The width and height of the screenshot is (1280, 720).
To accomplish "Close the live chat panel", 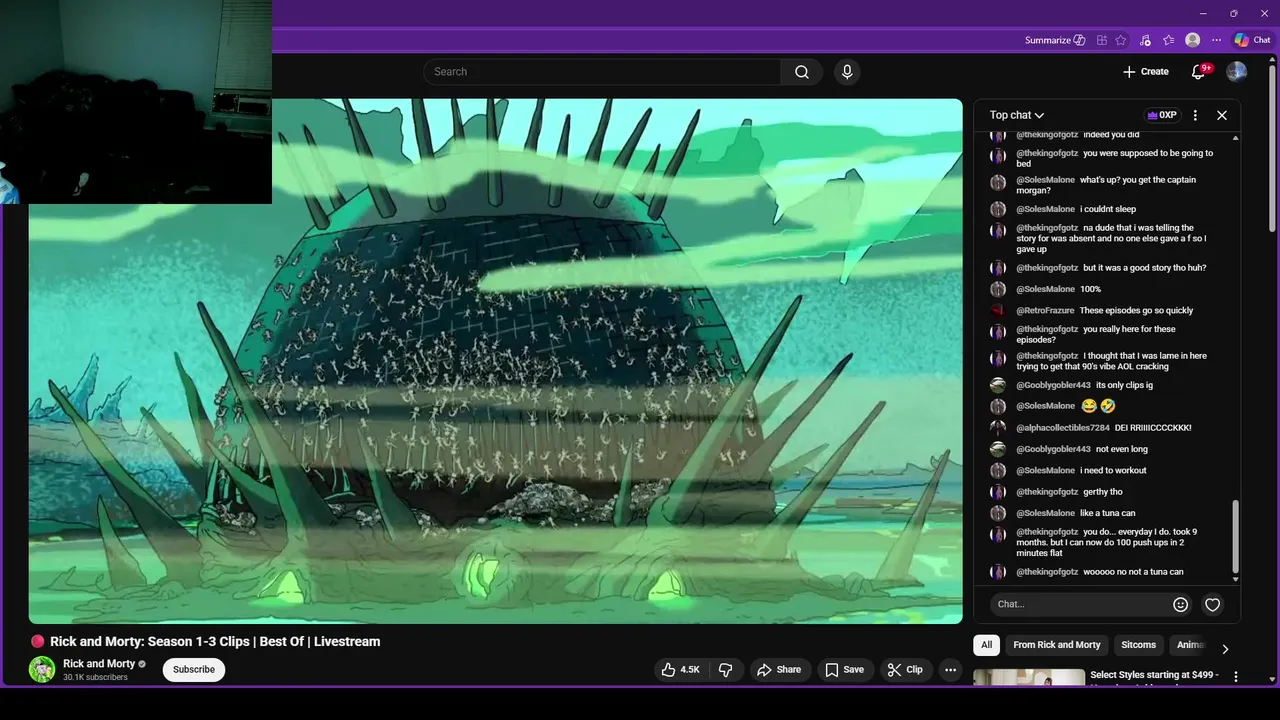I will click(1222, 115).
